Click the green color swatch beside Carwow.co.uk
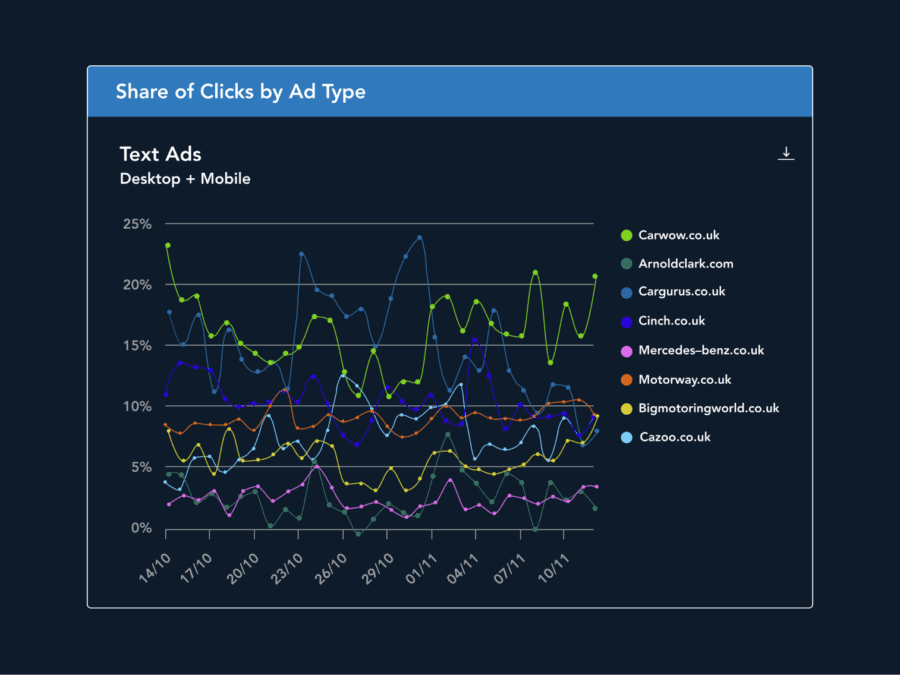 pos(625,235)
